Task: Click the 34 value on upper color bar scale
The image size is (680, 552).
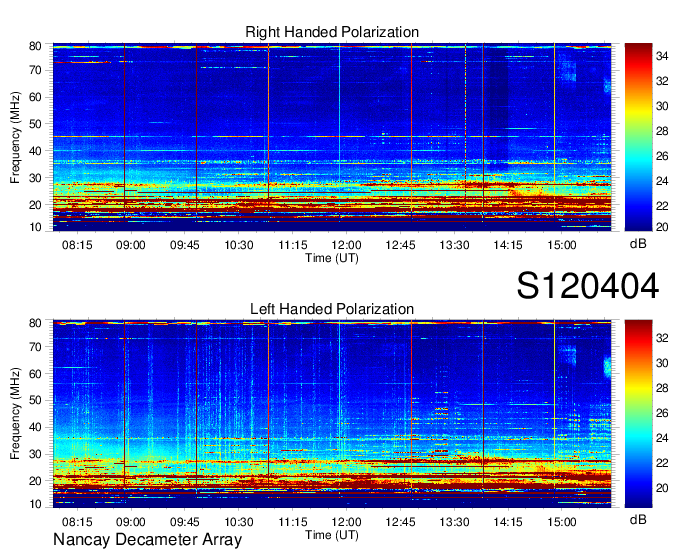Action: click(x=662, y=56)
